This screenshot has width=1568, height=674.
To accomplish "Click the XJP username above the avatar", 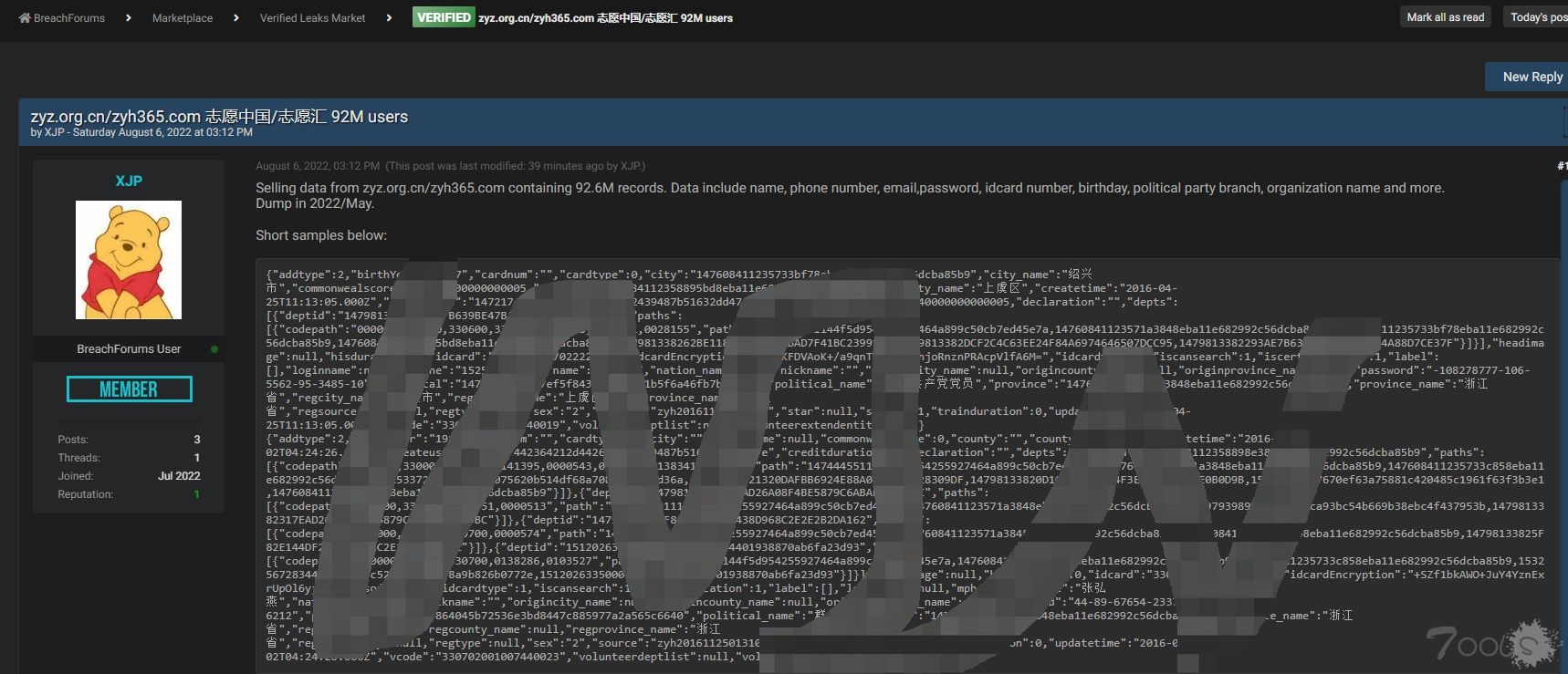I will pos(129,181).
